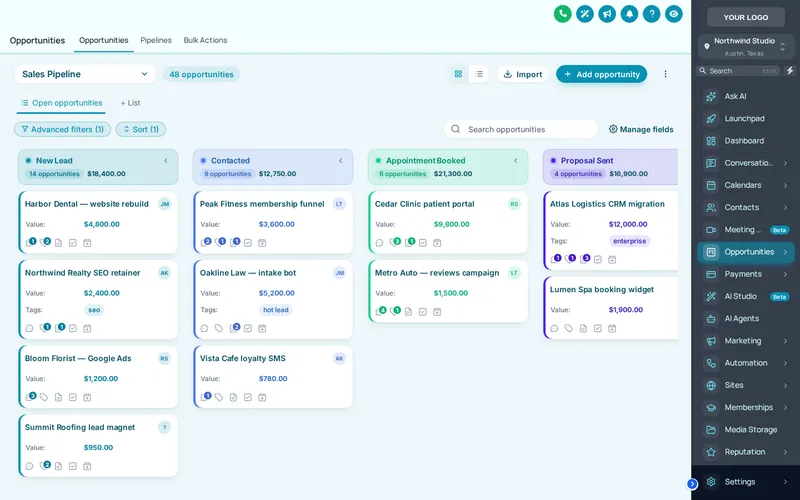Screen dimensions: 800x500
Task: Switch to board grid view
Action: (458, 74)
